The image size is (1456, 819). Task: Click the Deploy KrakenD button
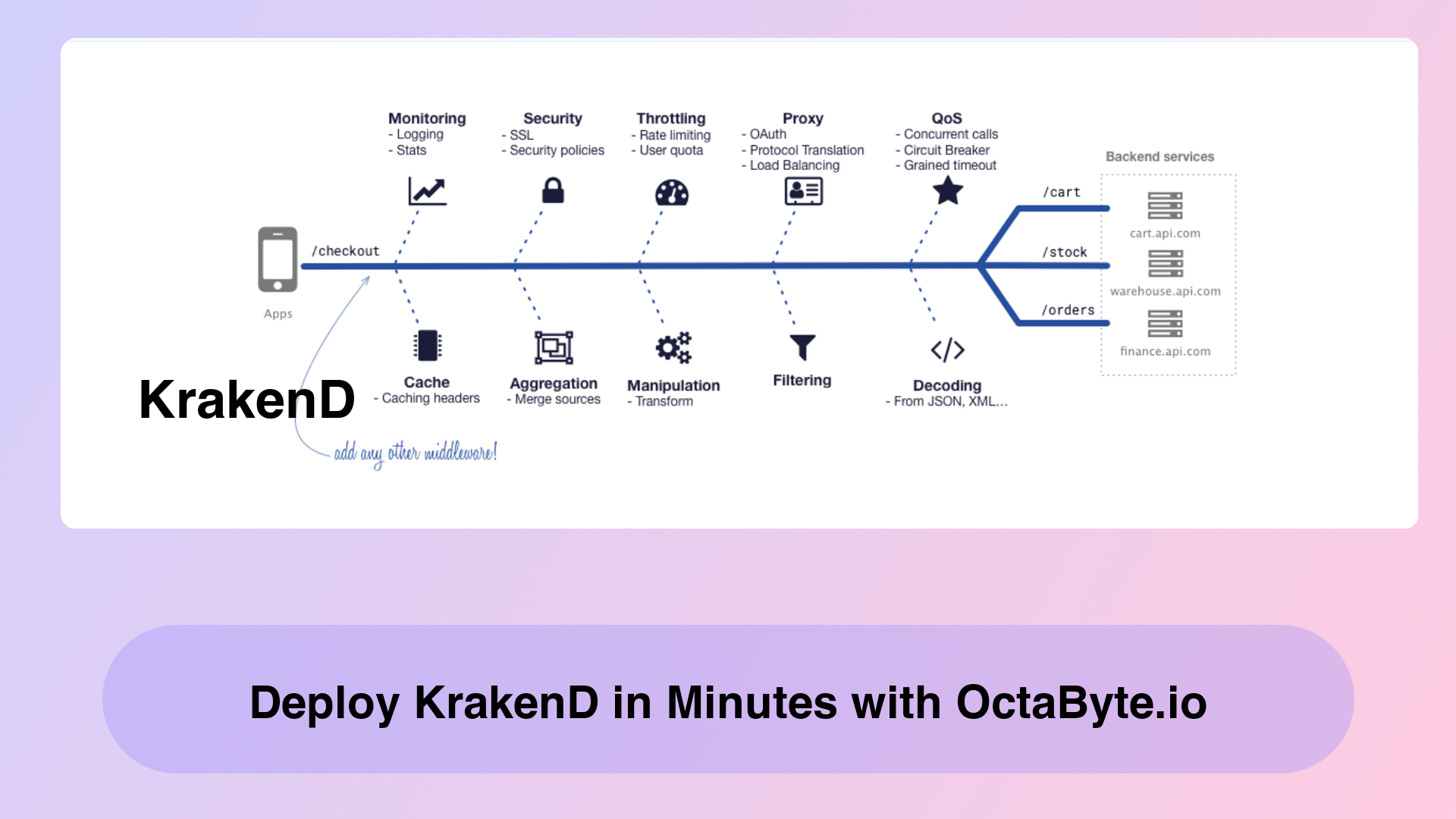point(727,700)
